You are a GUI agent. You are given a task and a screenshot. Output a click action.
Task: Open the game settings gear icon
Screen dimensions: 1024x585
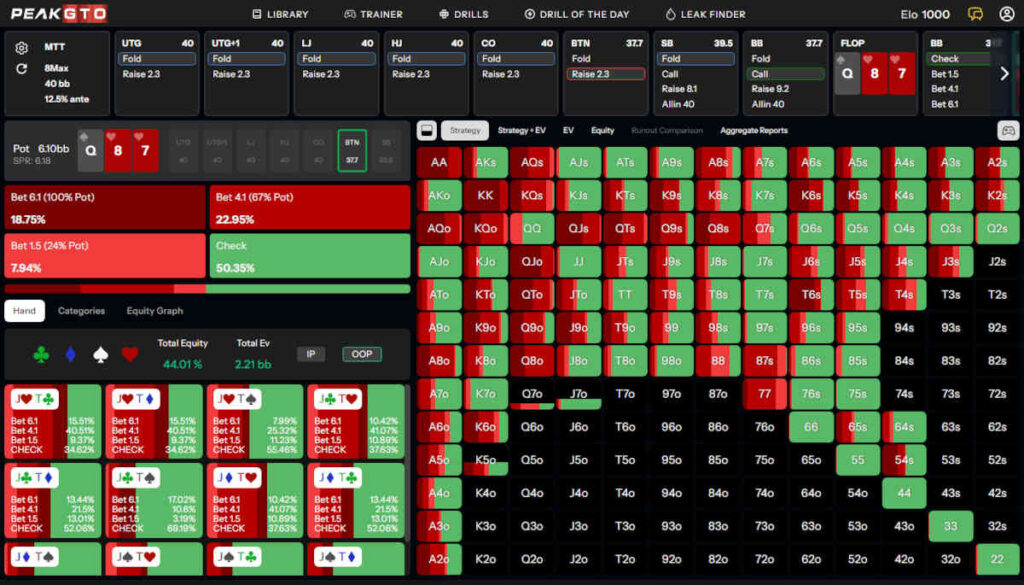[22, 48]
